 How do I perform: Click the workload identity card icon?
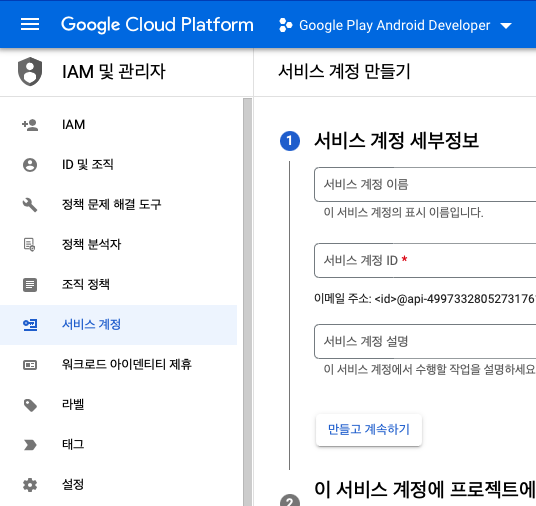click(x=30, y=365)
